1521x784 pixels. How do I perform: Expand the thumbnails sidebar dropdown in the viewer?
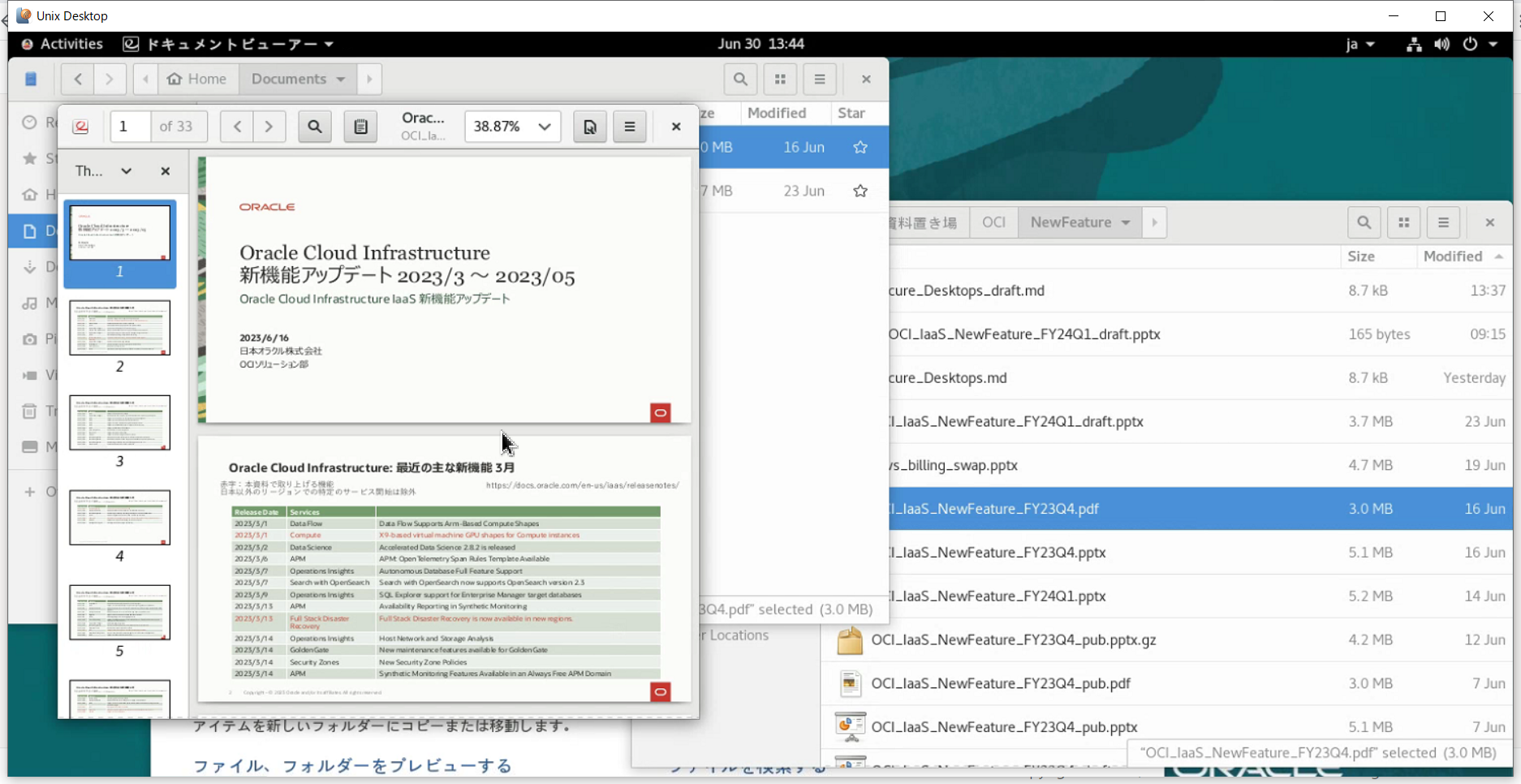(126, 171)
